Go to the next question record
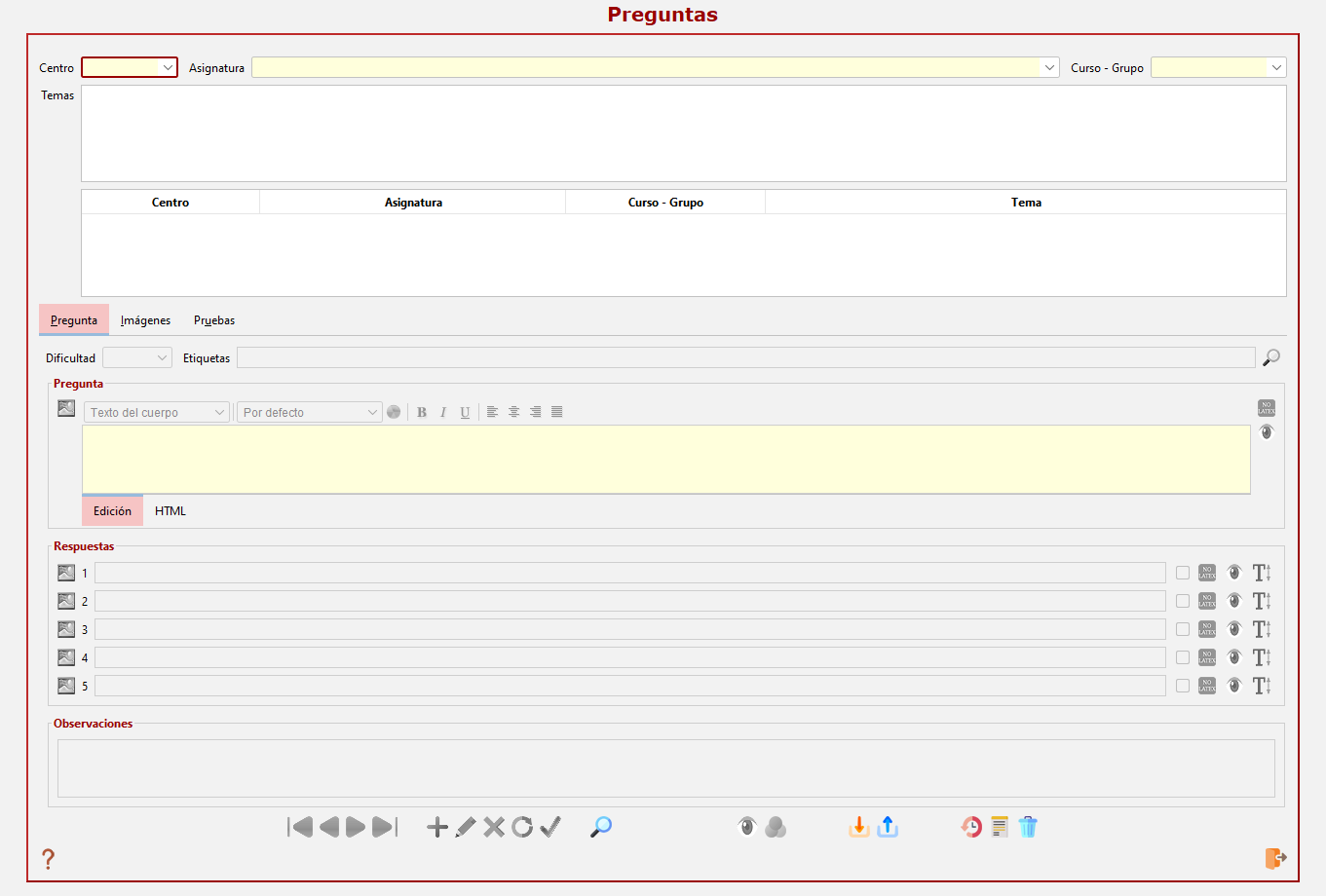 (x=356, y=827)
